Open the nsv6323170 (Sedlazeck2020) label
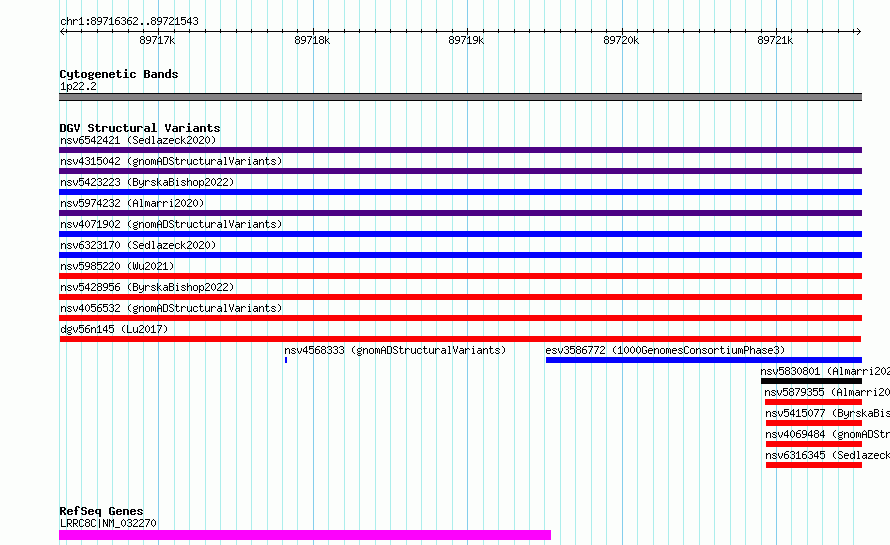This screenshot has width=890, height=545. [x=138, y=245]
